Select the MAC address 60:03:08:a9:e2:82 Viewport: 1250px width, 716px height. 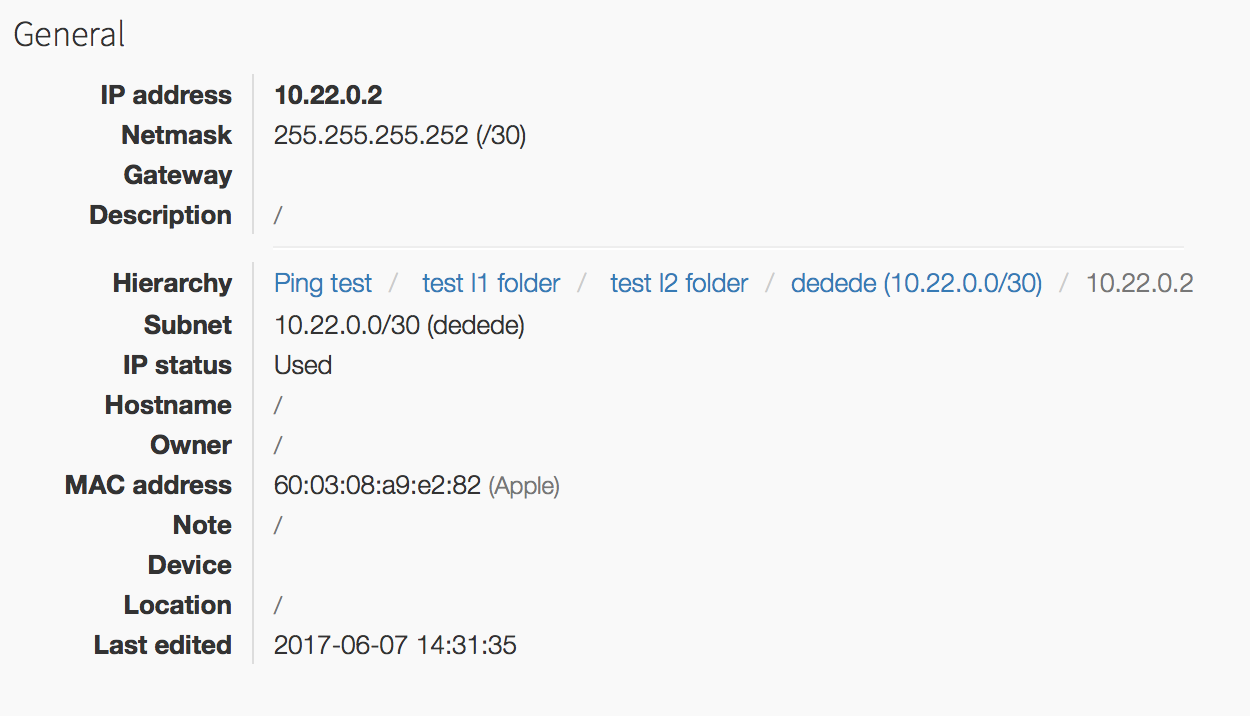click(377, 484)
